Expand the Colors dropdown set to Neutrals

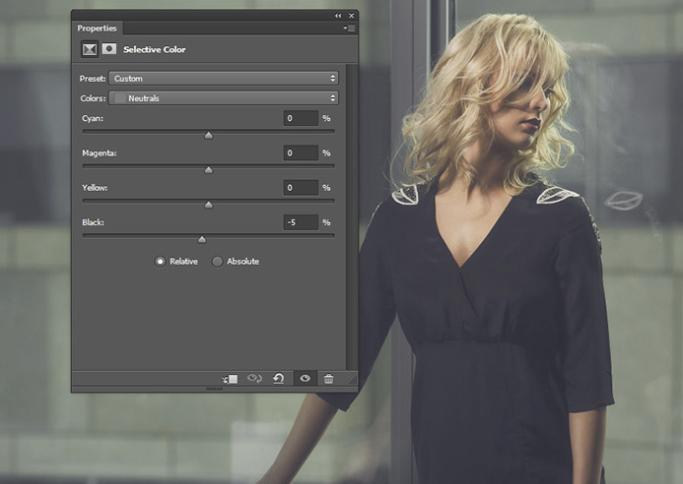[223, 98]
